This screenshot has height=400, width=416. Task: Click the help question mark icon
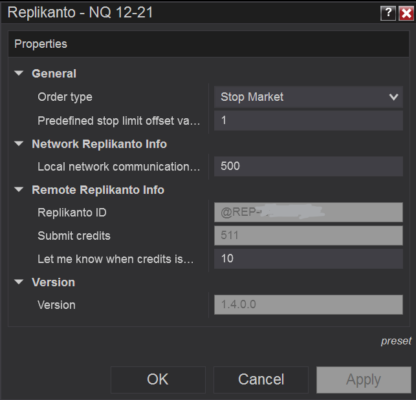click(x=388, y=13)
